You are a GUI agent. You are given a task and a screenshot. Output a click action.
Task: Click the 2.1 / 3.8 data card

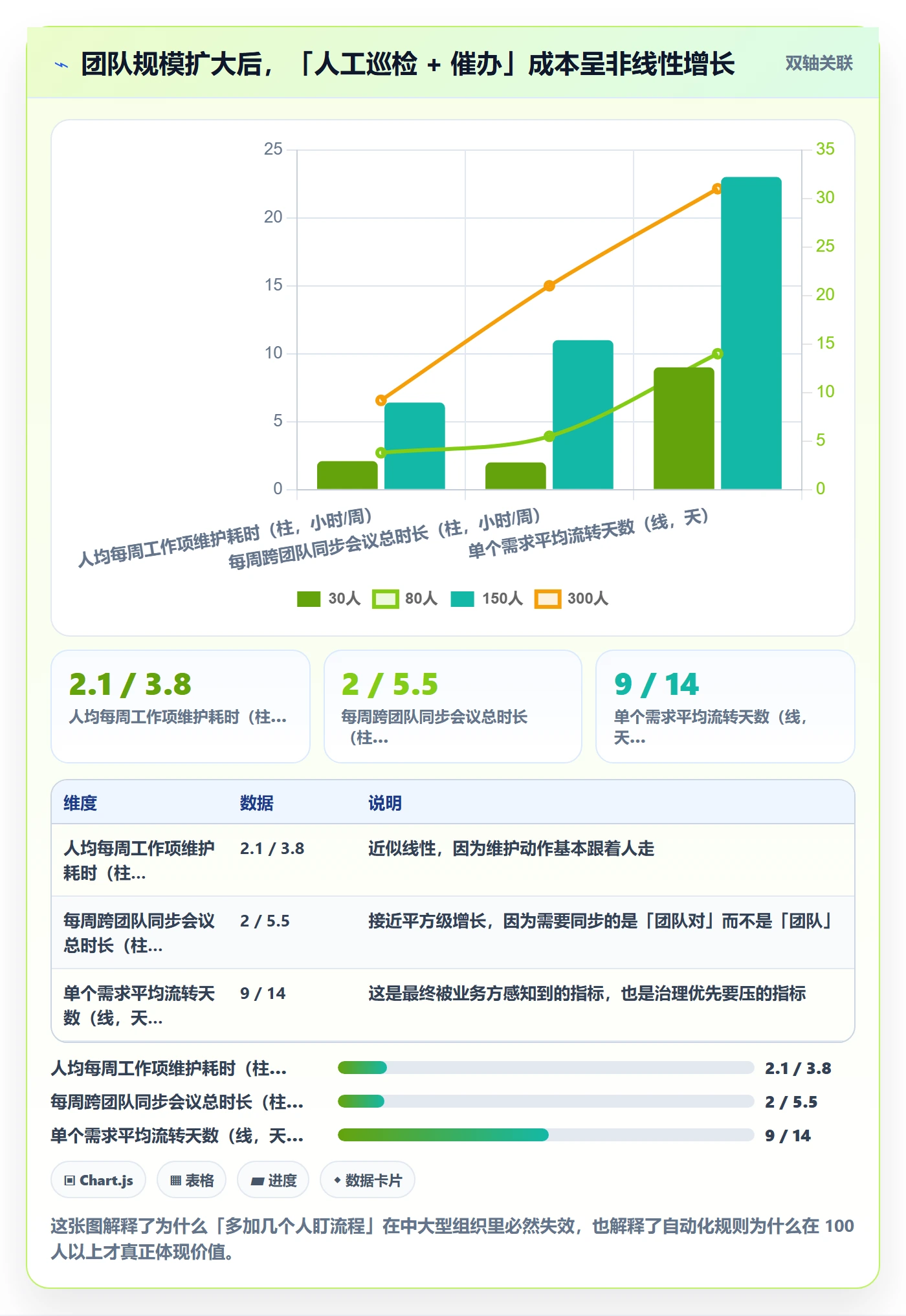181,707
